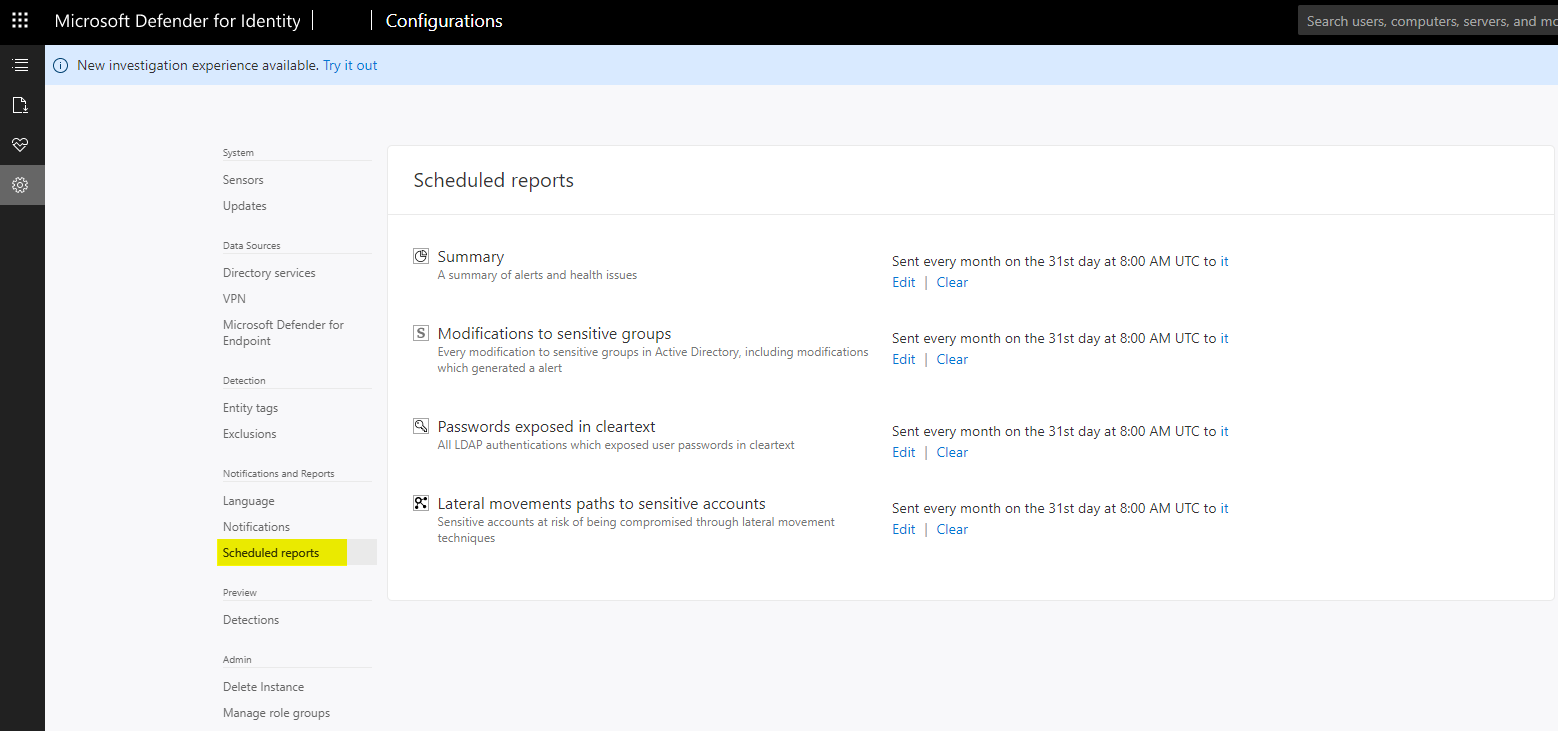Click the info icon in banner

click(61, 65)
